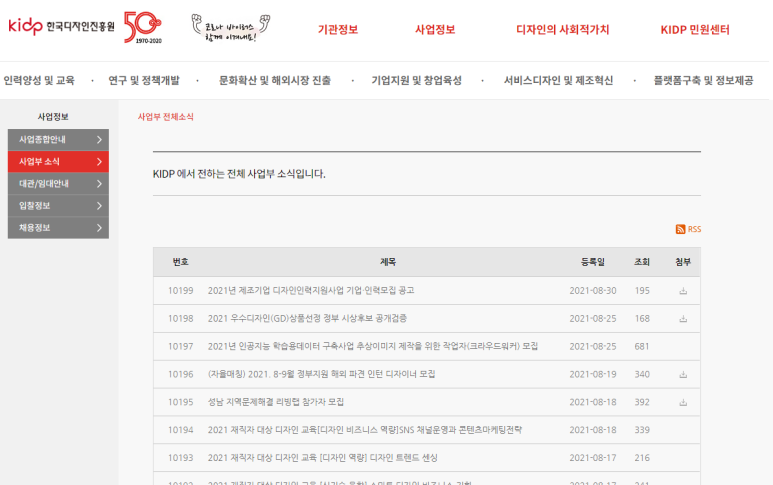The height and width of the screenshot is (485, 773).
Task: Expand 입찰정보 sidebar item
Action: 58,206
